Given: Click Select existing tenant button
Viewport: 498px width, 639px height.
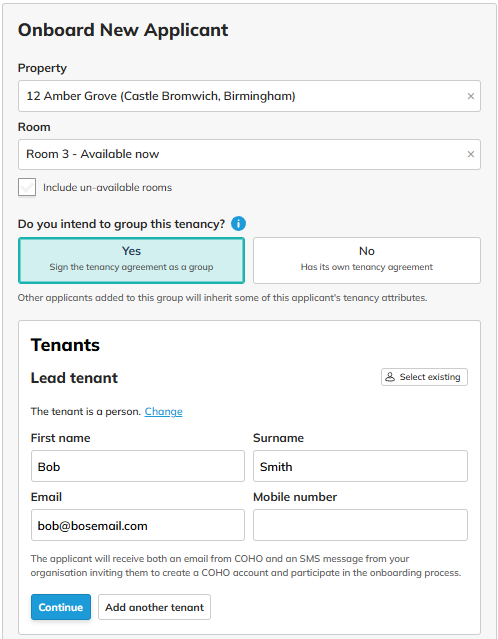Looking at the screenshot, I should coord(424,377).
